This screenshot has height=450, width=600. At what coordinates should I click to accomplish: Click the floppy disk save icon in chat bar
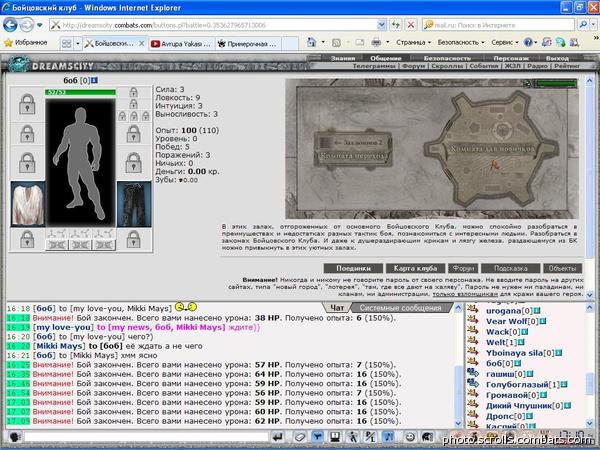(335, 437)
